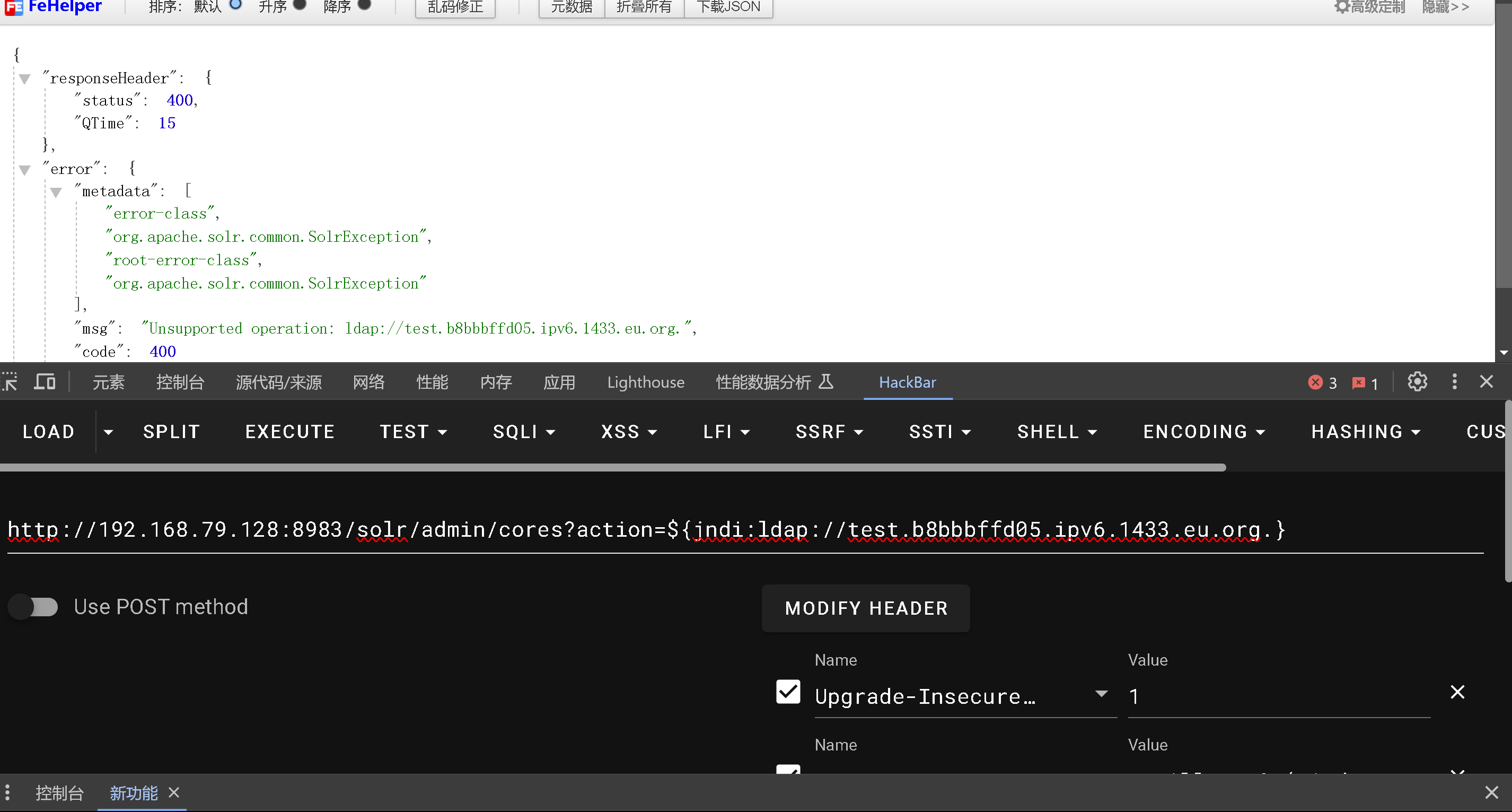
Task: Remove the Upgrade-Insecure header row
Action: [1457, 692]
